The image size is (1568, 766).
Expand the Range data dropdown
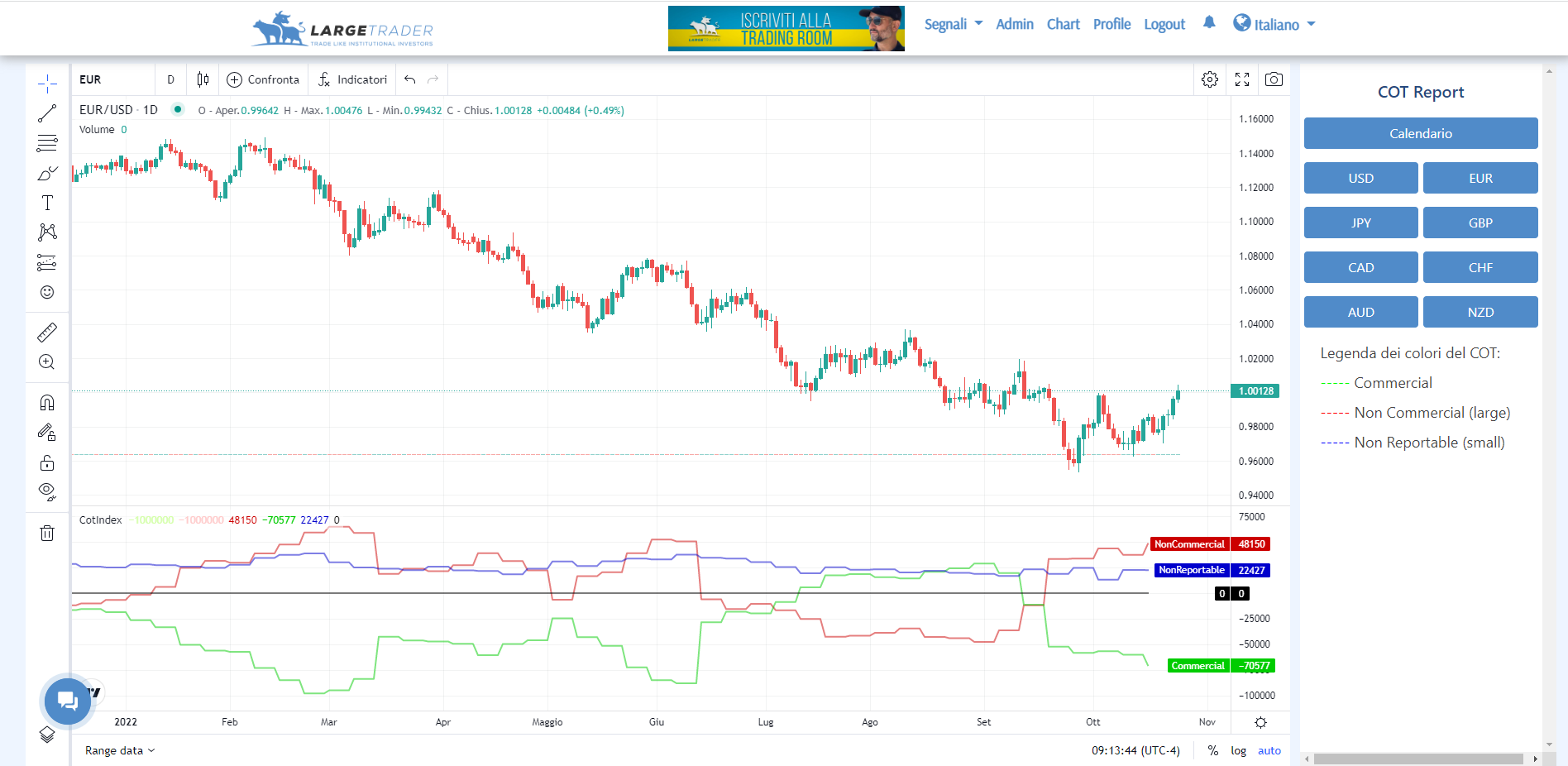[120, 750]
